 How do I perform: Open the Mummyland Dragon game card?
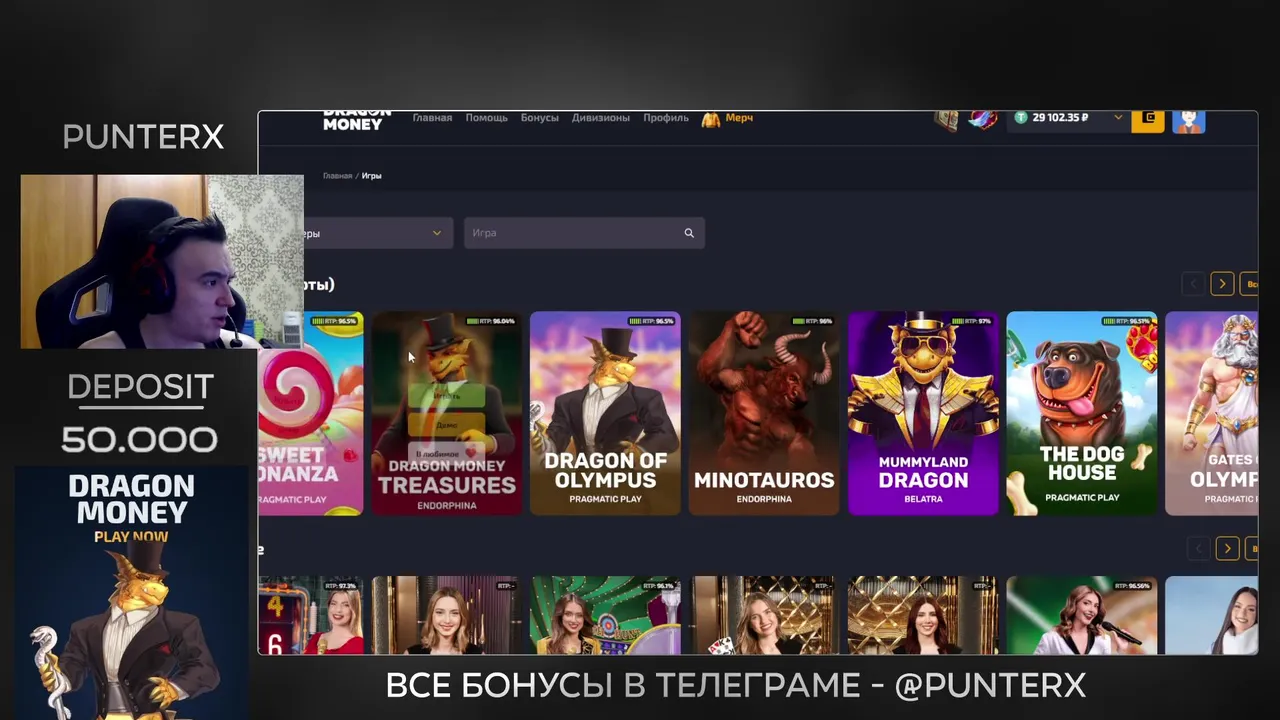click(923, 413)
